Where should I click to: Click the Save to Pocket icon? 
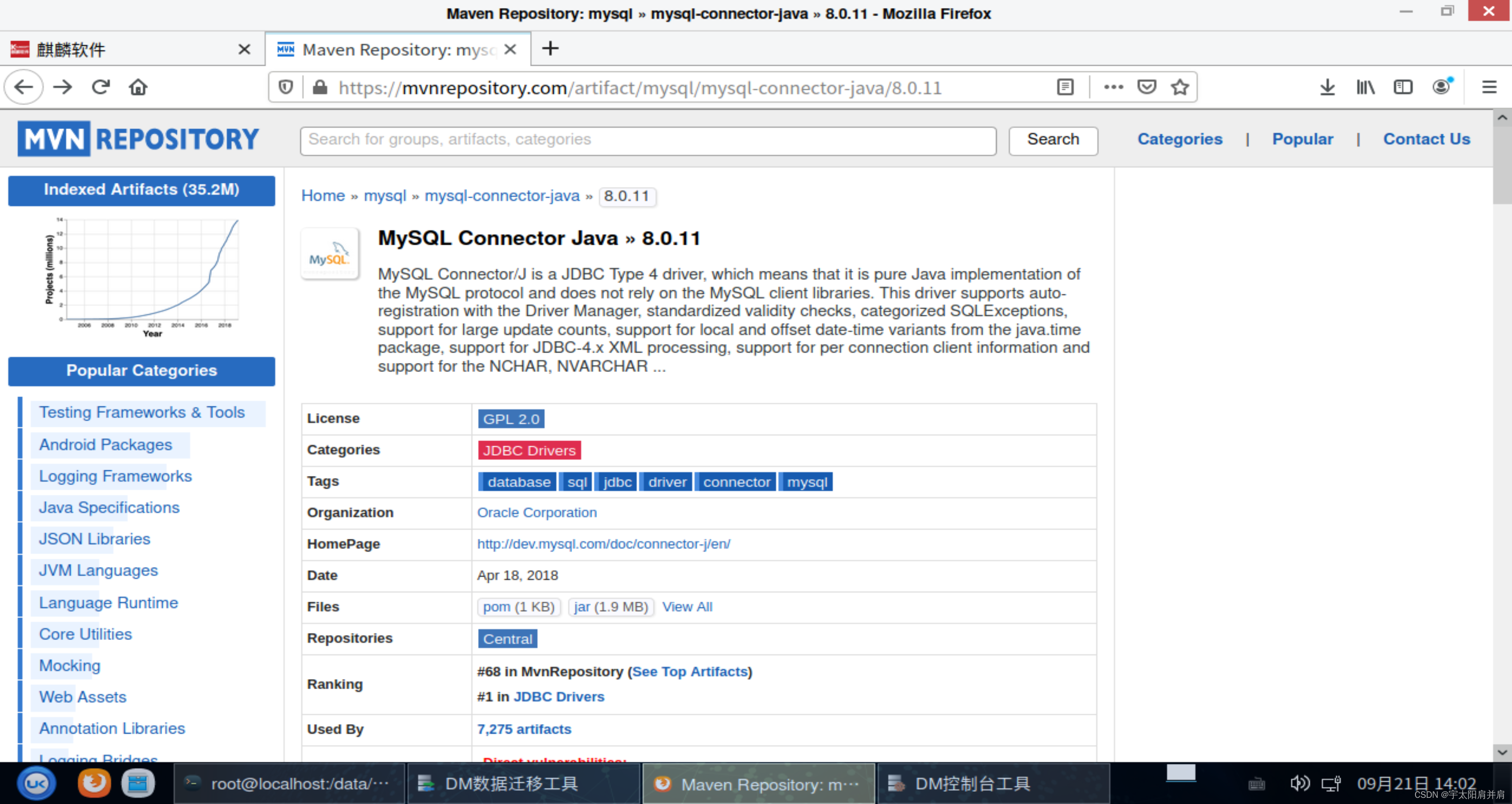coord(1147,87)
